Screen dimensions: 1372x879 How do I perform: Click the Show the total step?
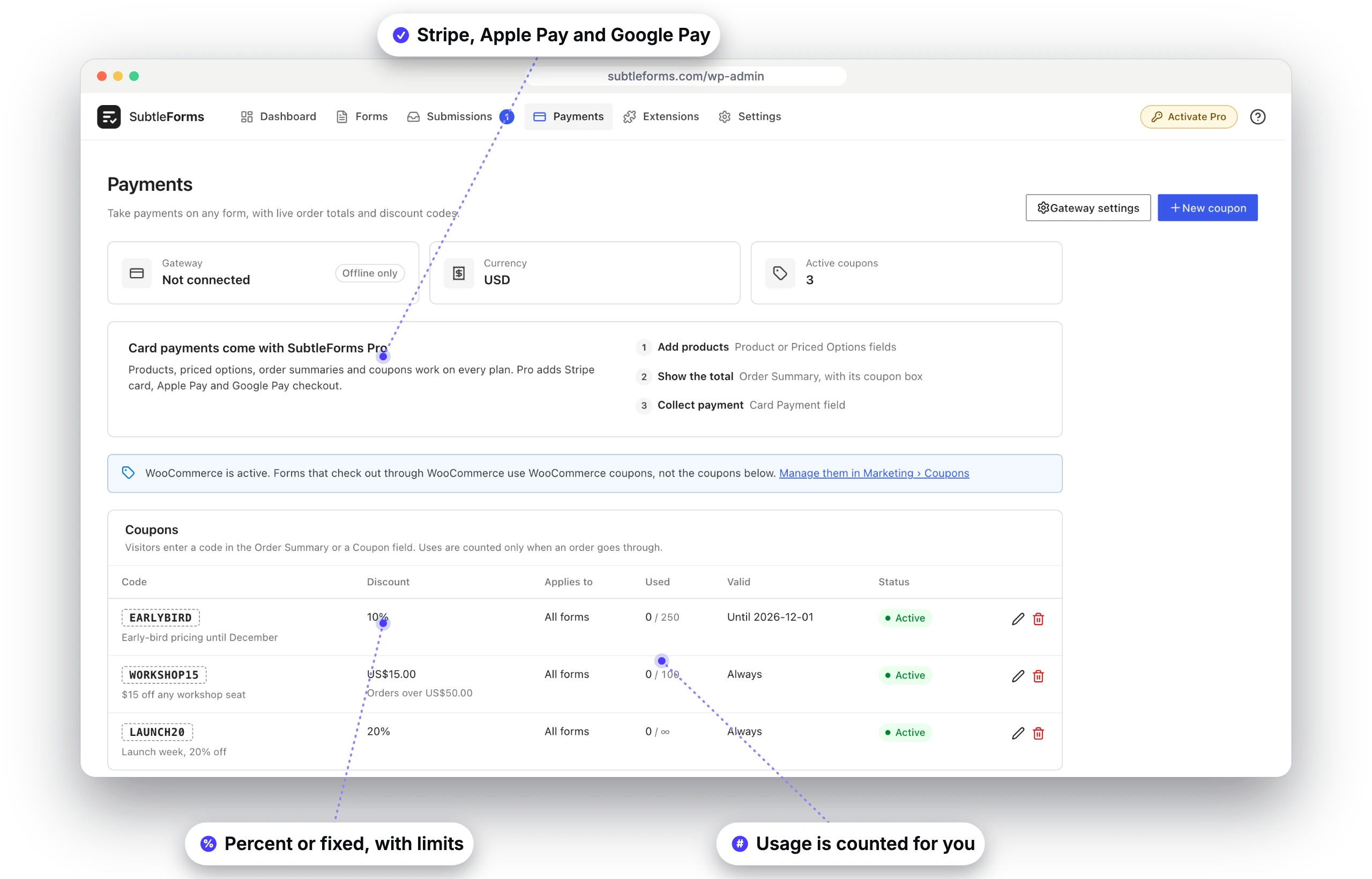pyautogui.click(x=779, y=376)
